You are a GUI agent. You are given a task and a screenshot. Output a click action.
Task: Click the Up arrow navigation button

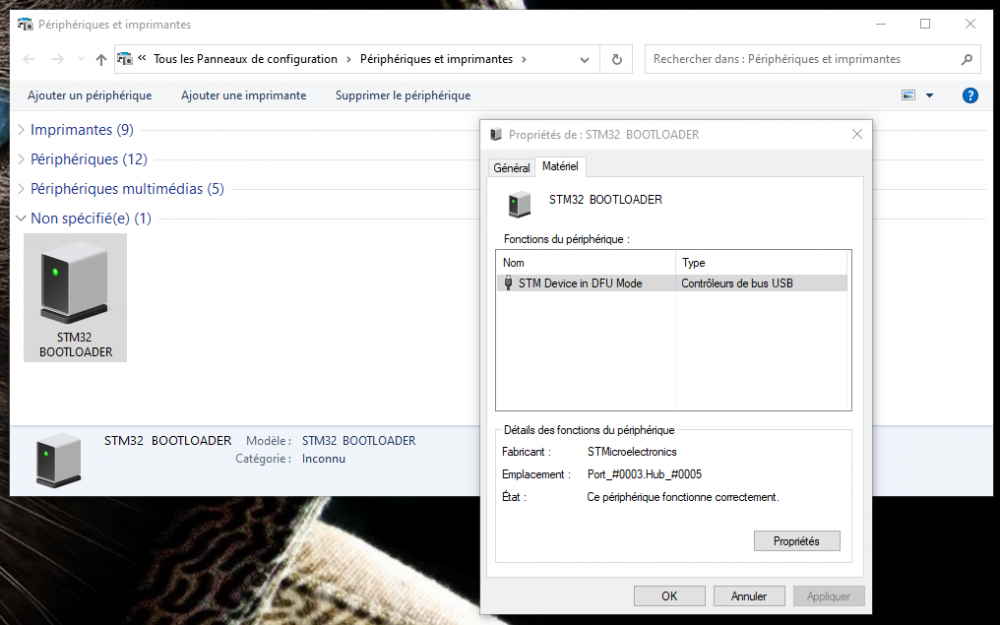[x=101, y=60]
